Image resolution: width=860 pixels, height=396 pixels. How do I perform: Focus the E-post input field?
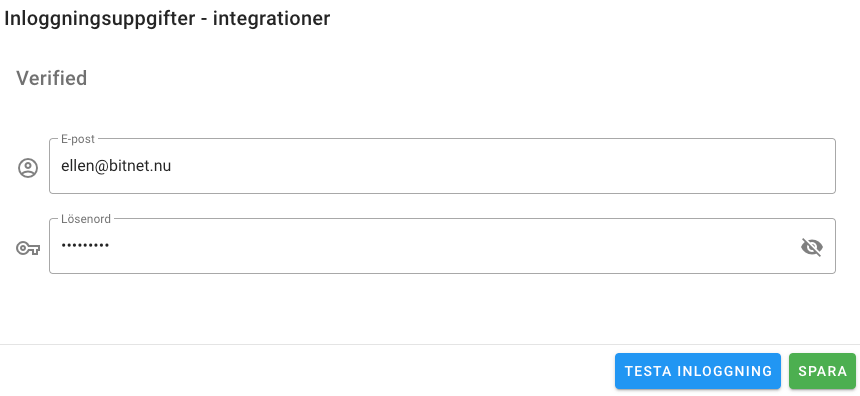442,166
